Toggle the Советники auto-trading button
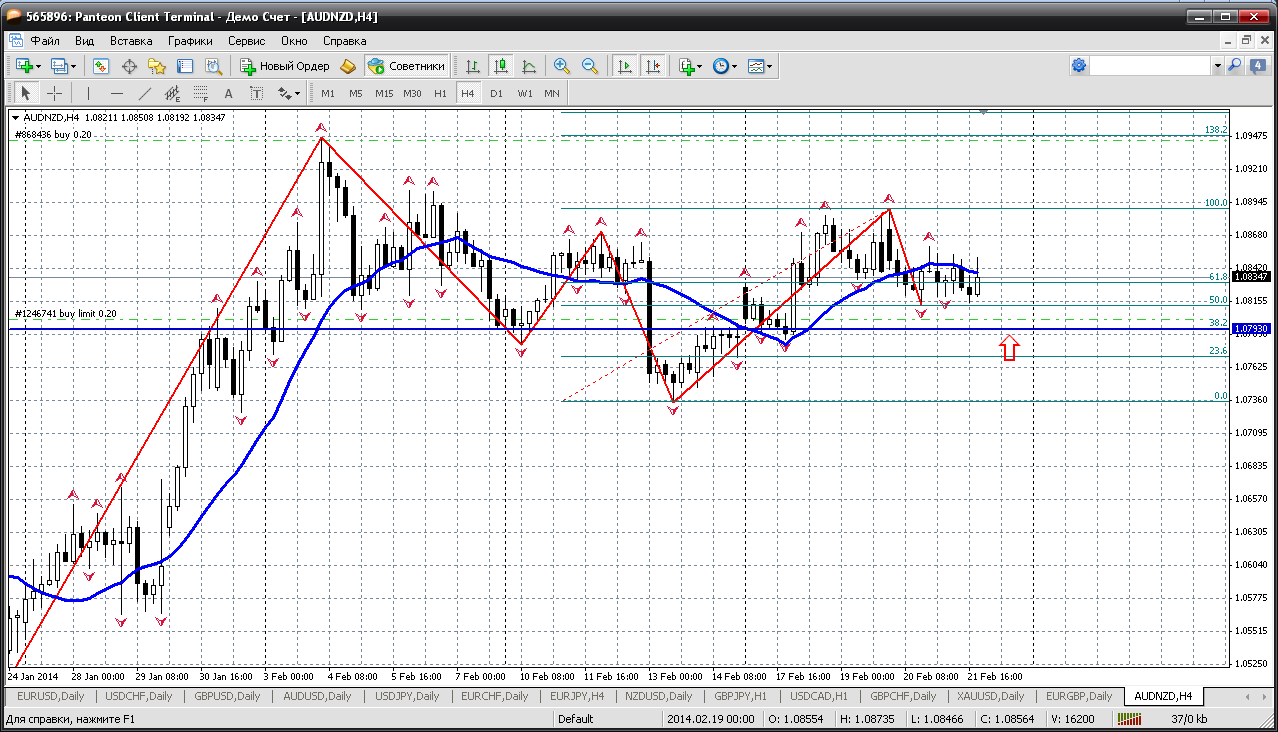The width and height of the screenshot is (1278, 732). point(406,66)
